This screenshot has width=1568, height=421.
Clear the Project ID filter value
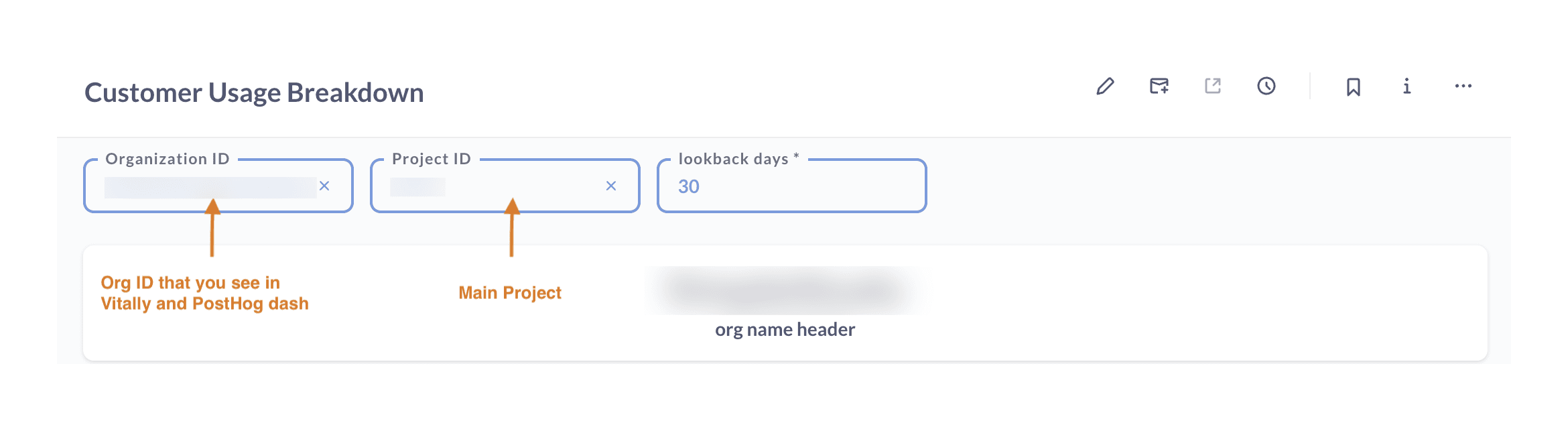[x=610, y=186]
